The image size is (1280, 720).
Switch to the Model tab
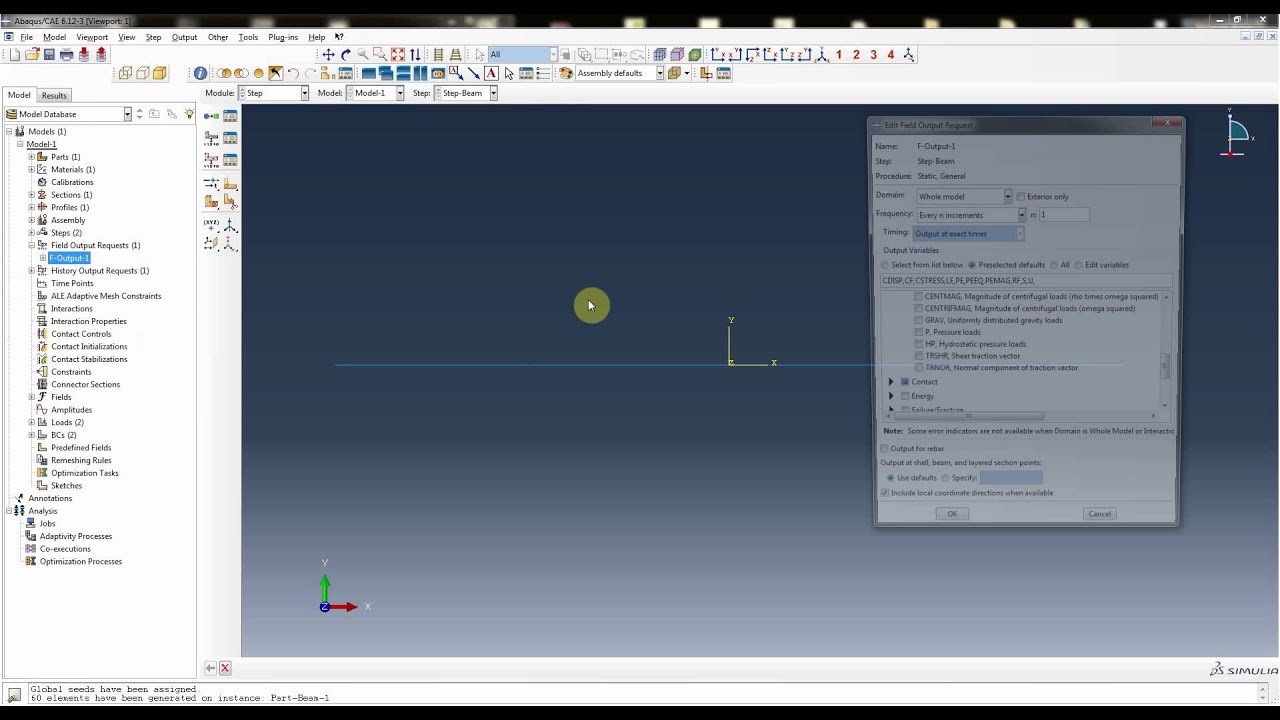click(19, 95)
